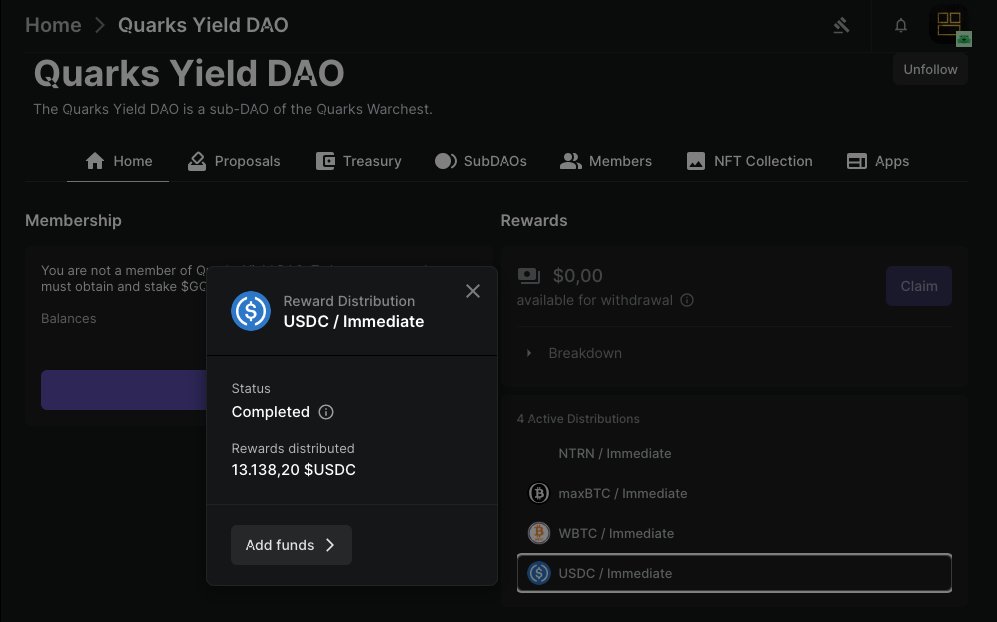Click the USDC token icon in distributions list

pyautogui.click(x=539, y=573)
